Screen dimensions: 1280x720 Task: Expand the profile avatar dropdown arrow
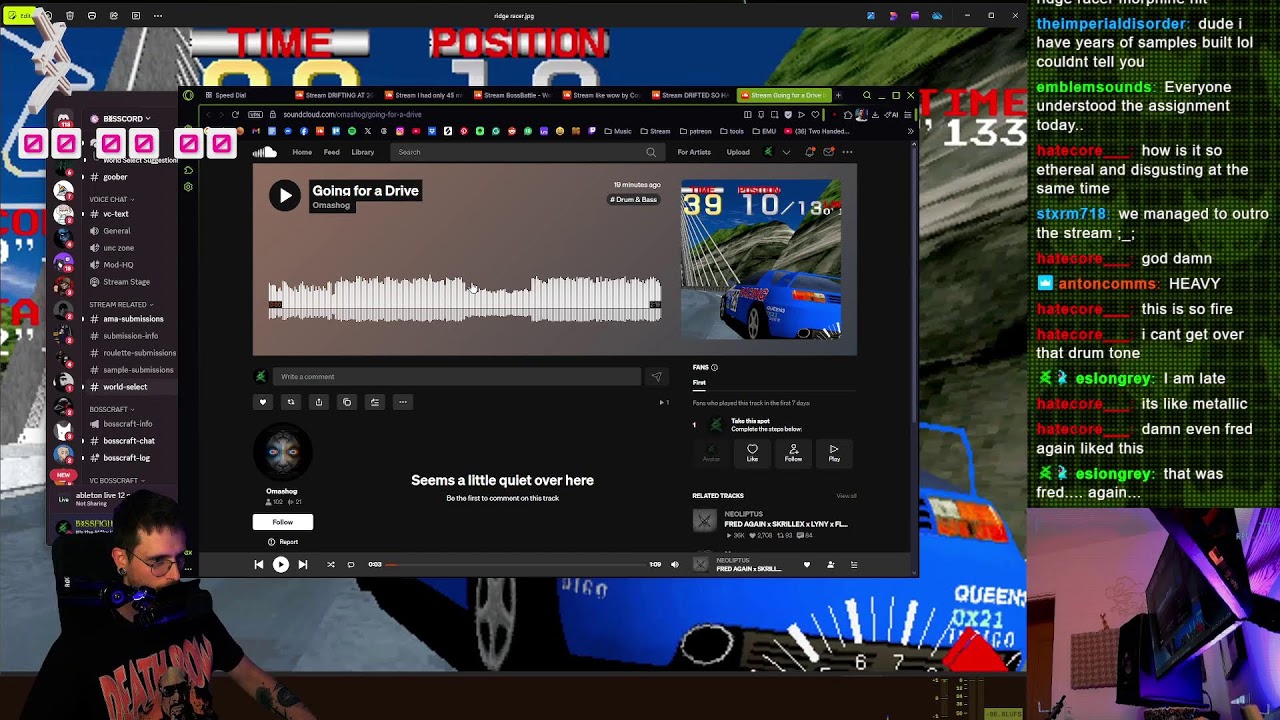[x=786, y=152]
